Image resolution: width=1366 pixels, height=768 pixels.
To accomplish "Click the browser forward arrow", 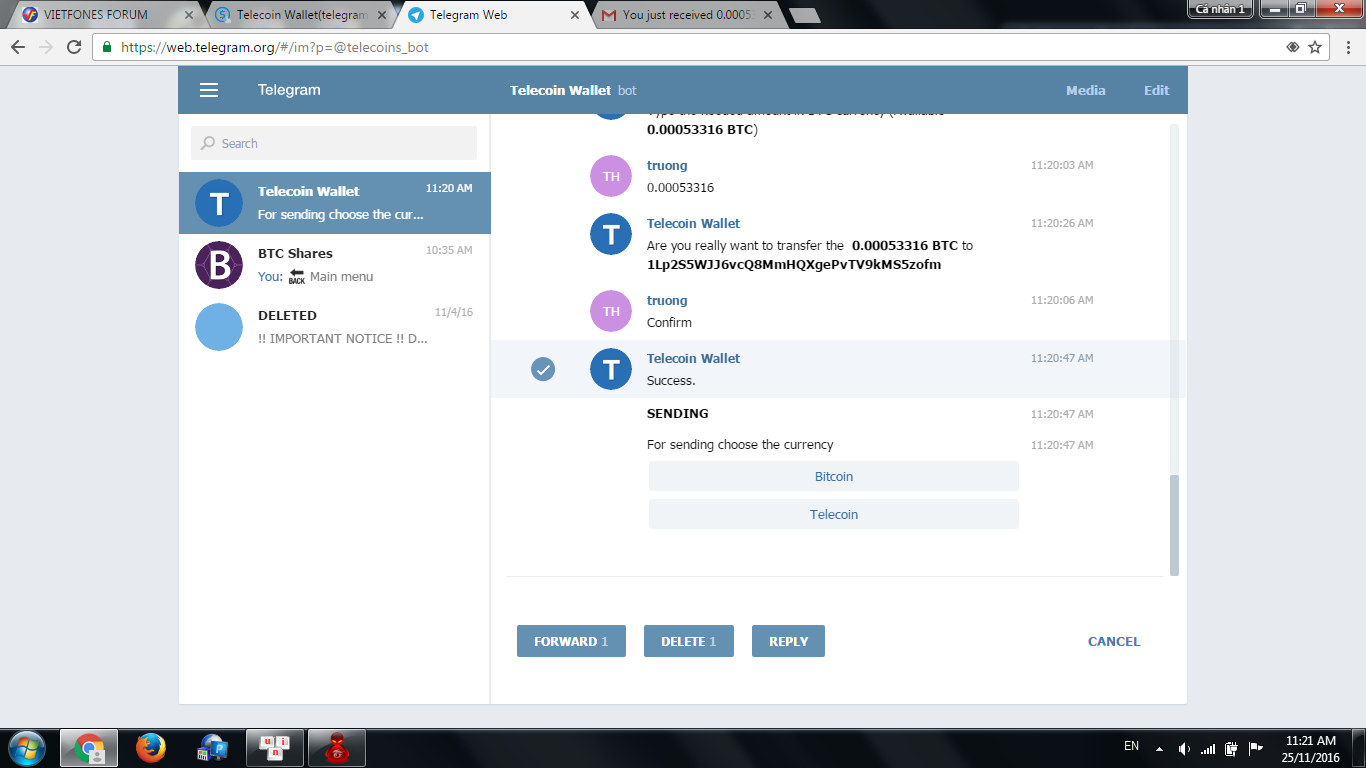I will 46,47.
